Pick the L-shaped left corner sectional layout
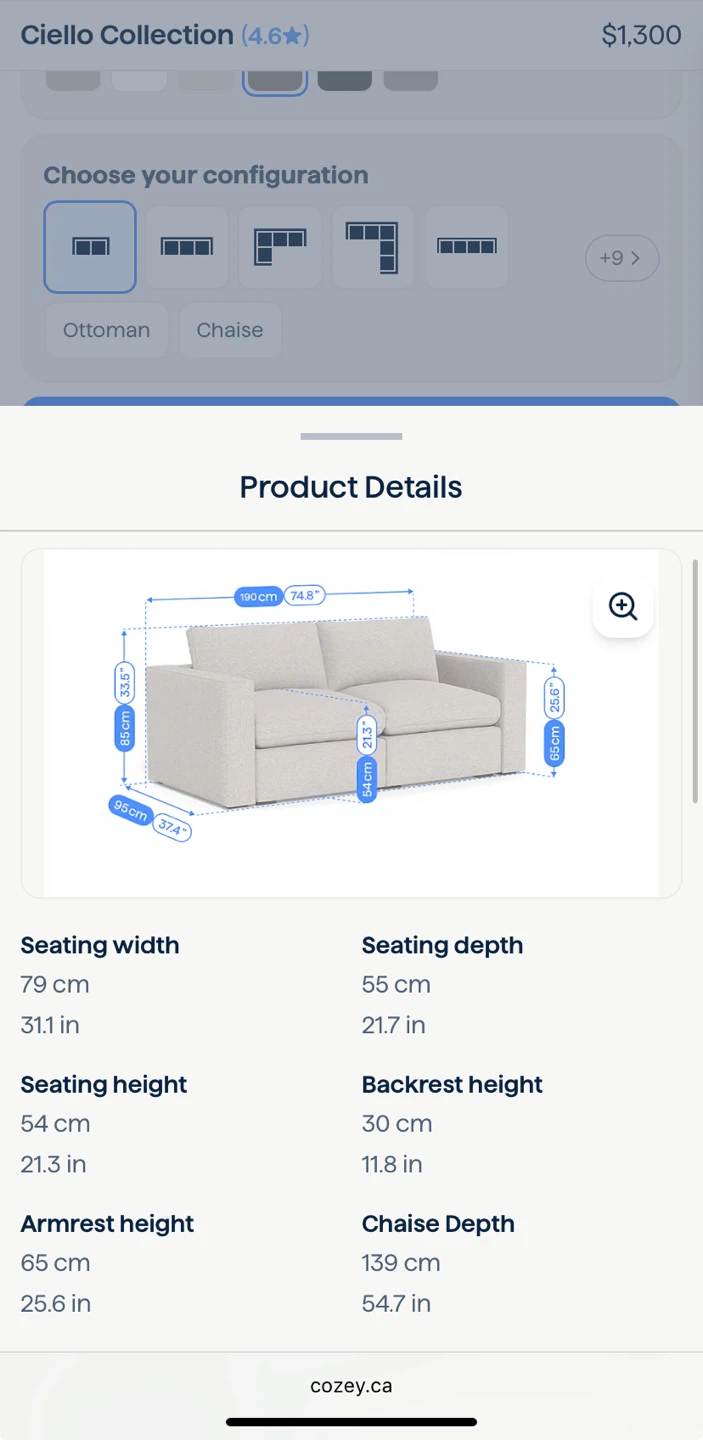Viewport: 703px width, 1440px height. coord(280,247)
